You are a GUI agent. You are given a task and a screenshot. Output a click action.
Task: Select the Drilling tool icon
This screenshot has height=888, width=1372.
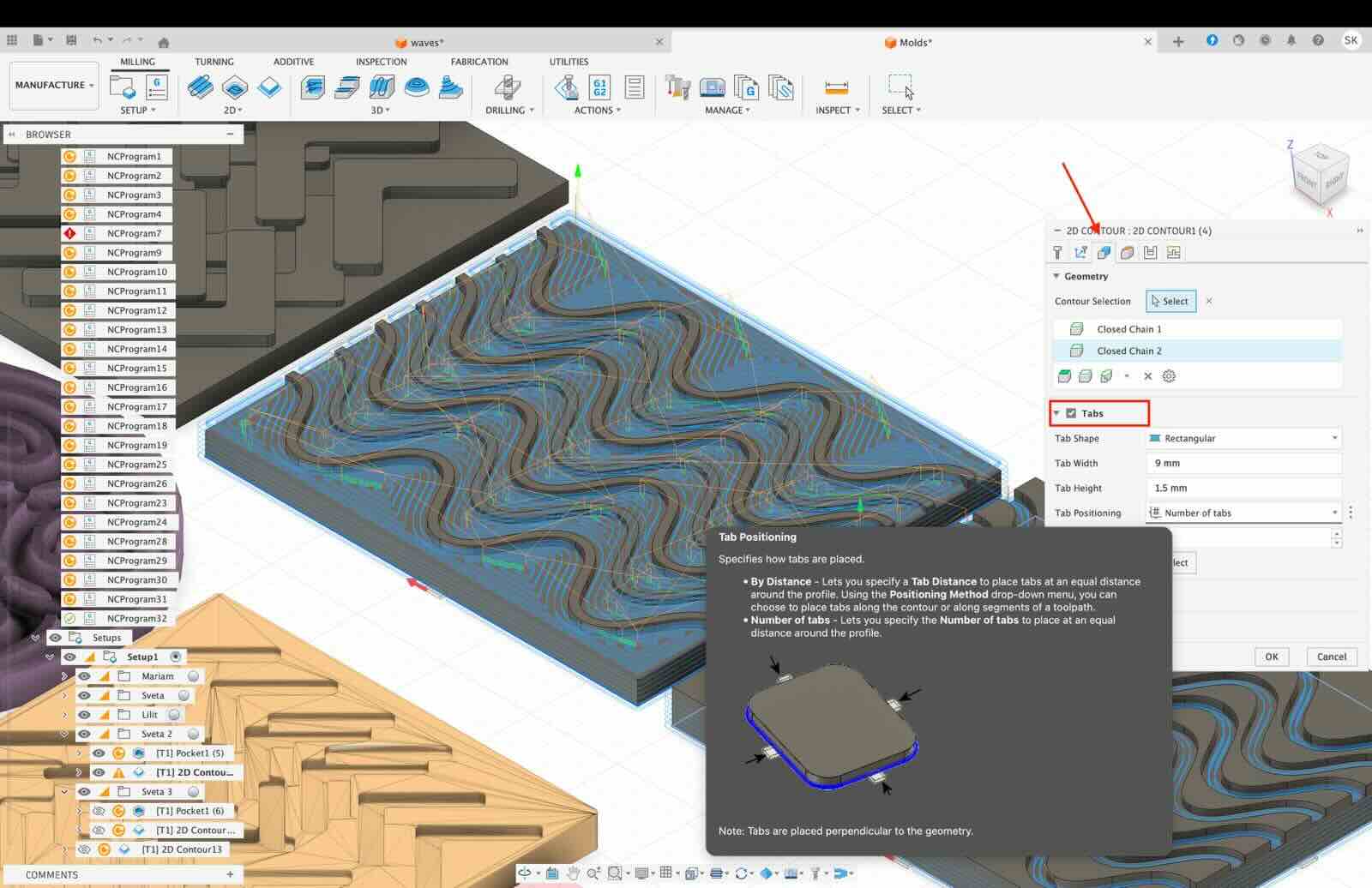coord(507,87)
